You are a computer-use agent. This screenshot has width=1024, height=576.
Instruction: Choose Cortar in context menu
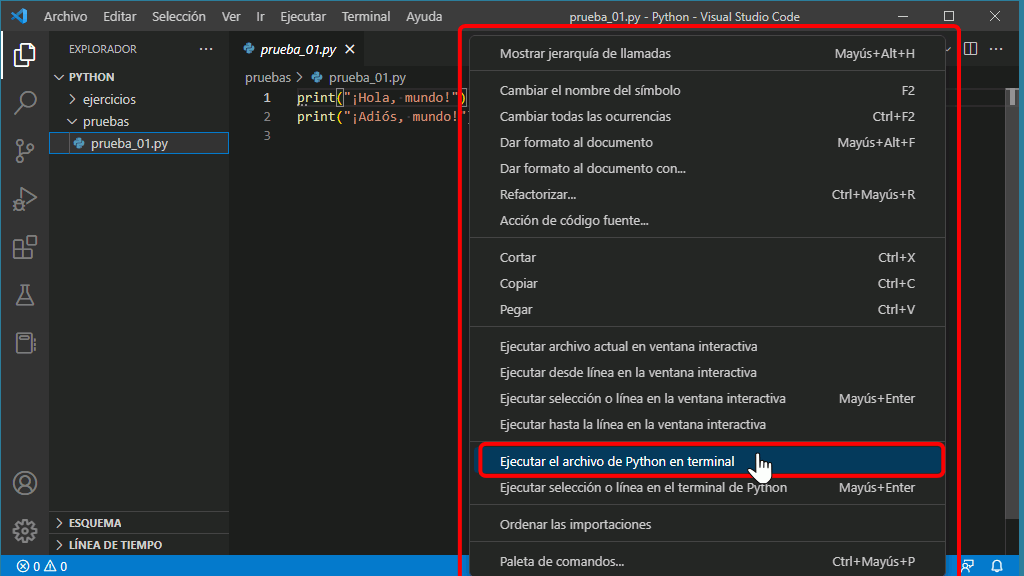(x=707, y=257)
